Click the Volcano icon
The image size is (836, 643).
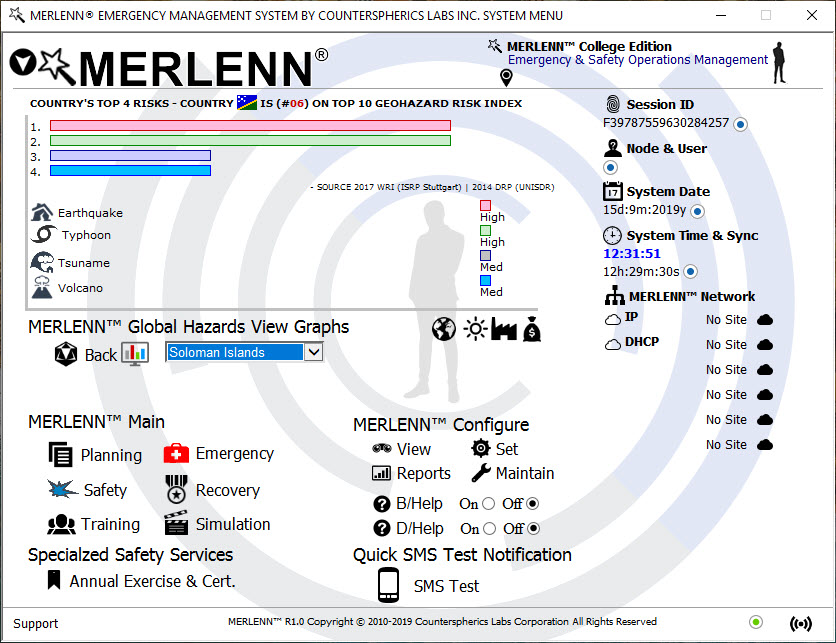(42, 287)
